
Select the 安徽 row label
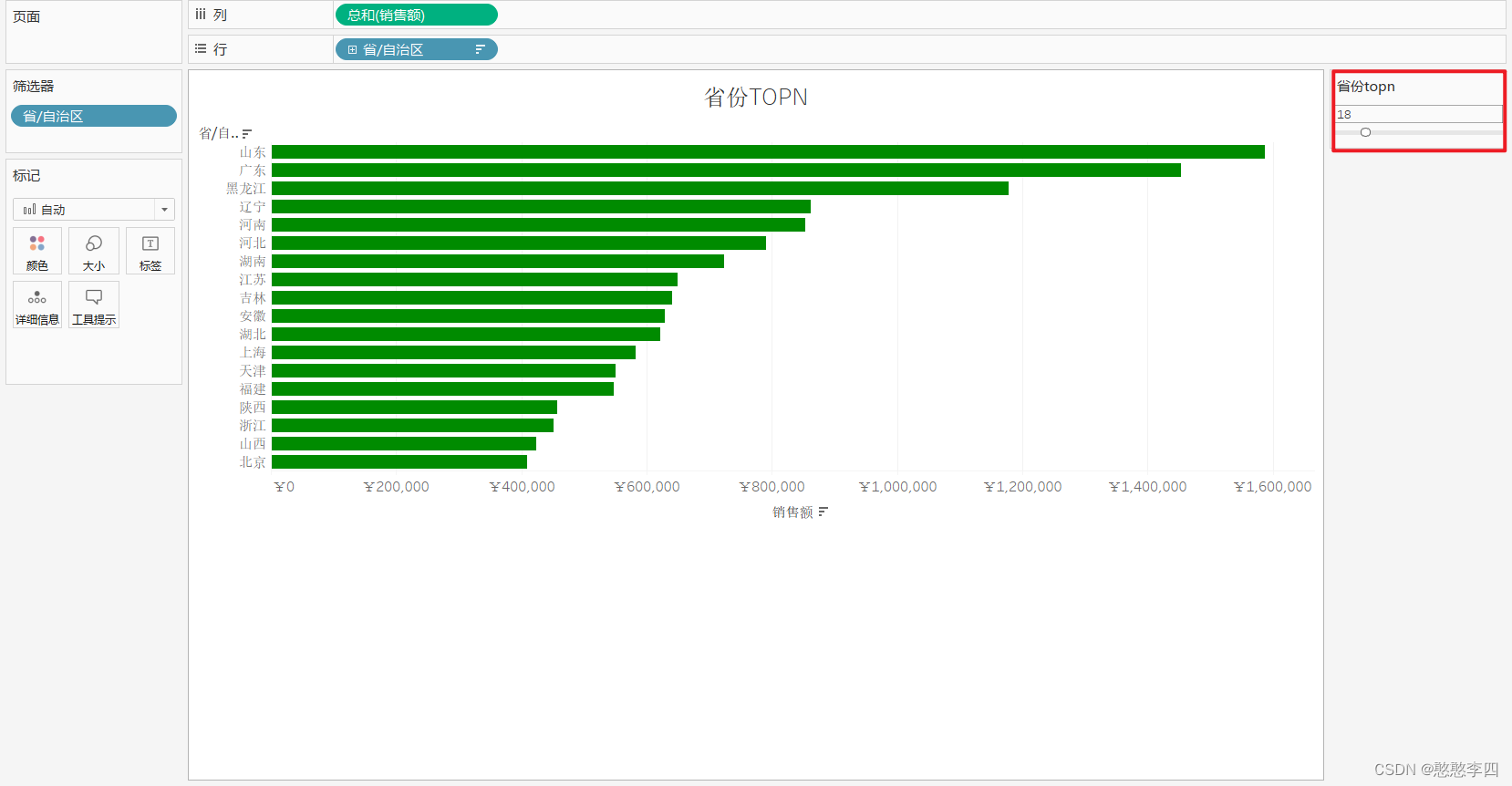(253, 316)
